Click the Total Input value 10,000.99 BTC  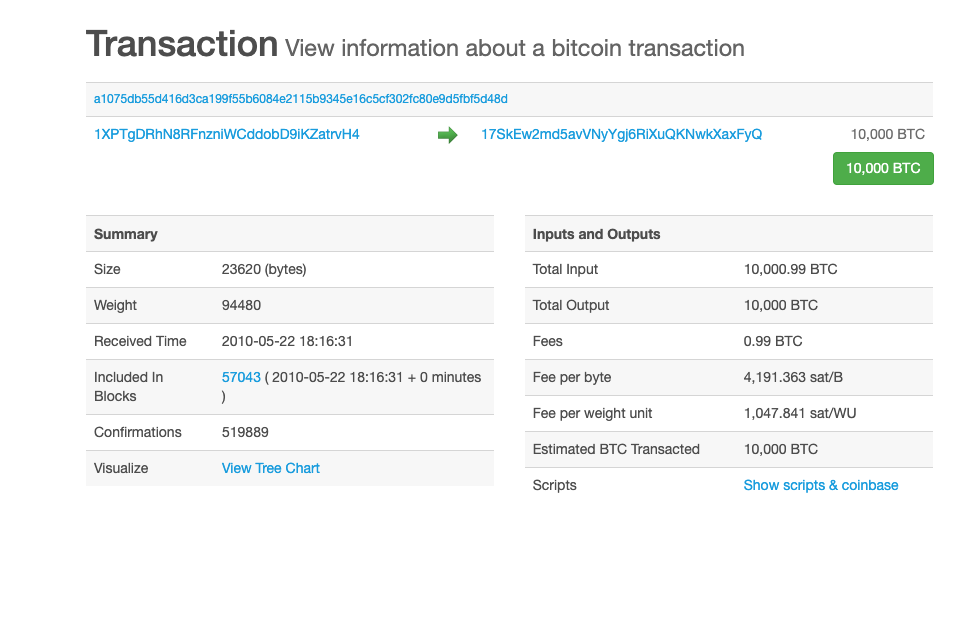point(790,269)
